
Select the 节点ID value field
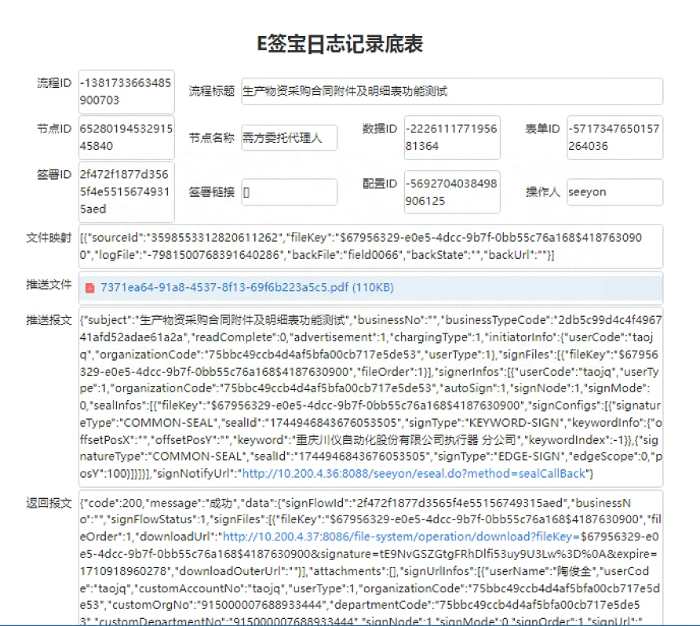(126, 138)
